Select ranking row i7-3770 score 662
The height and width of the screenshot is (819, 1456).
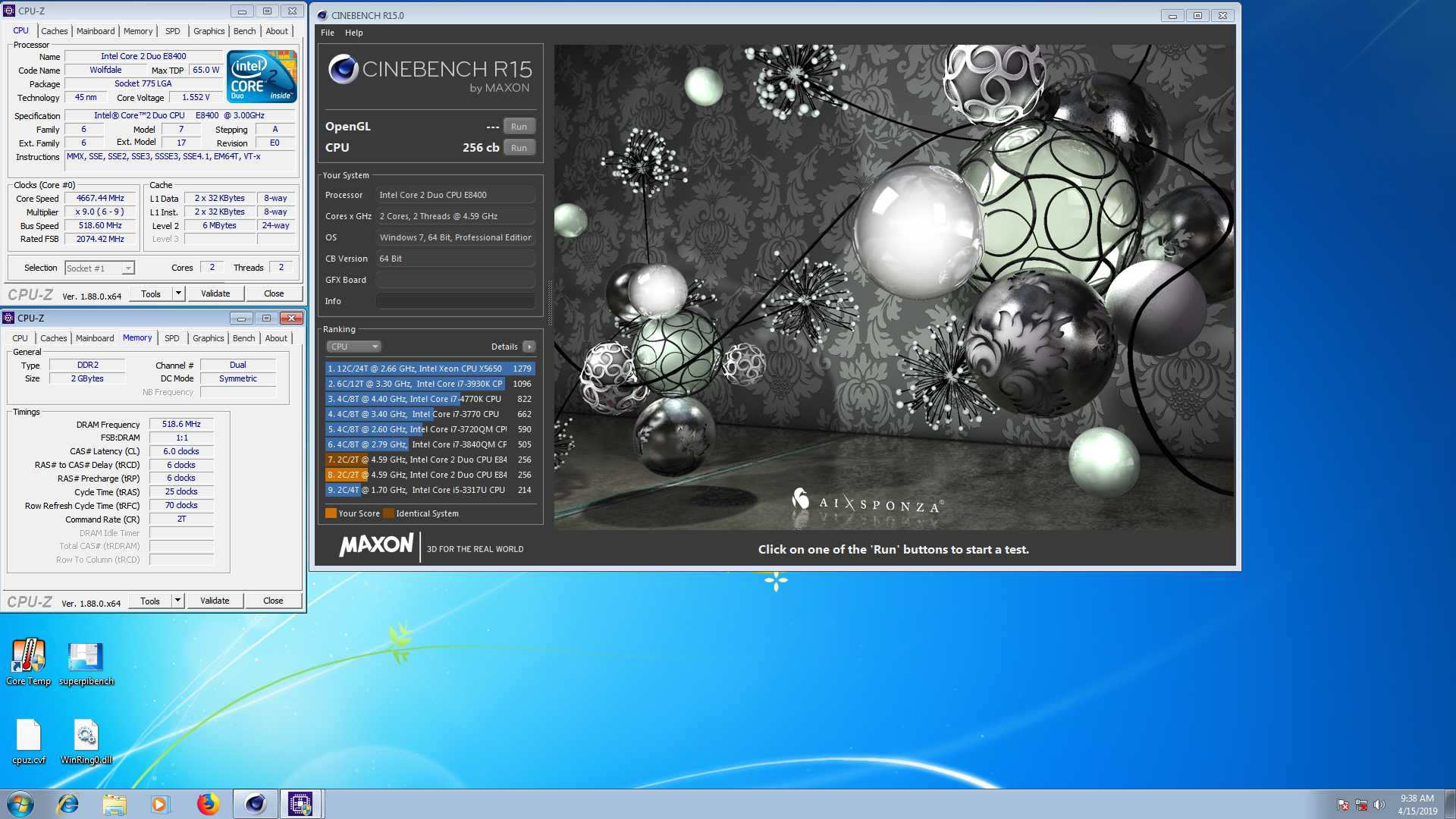430,414
